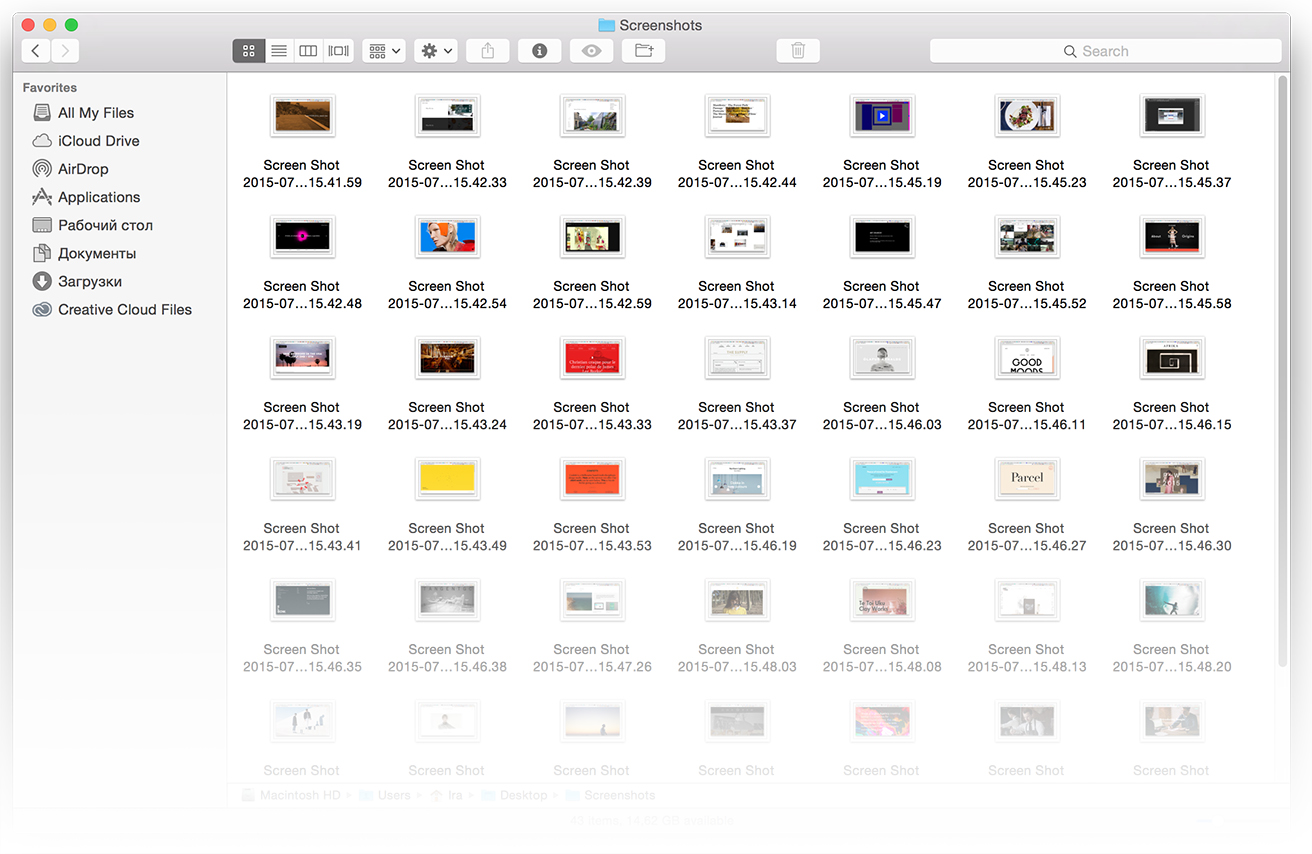The height and width of the screenshot is (854, 1312).
Task: Expand the gear action menu
Action: 436,51
